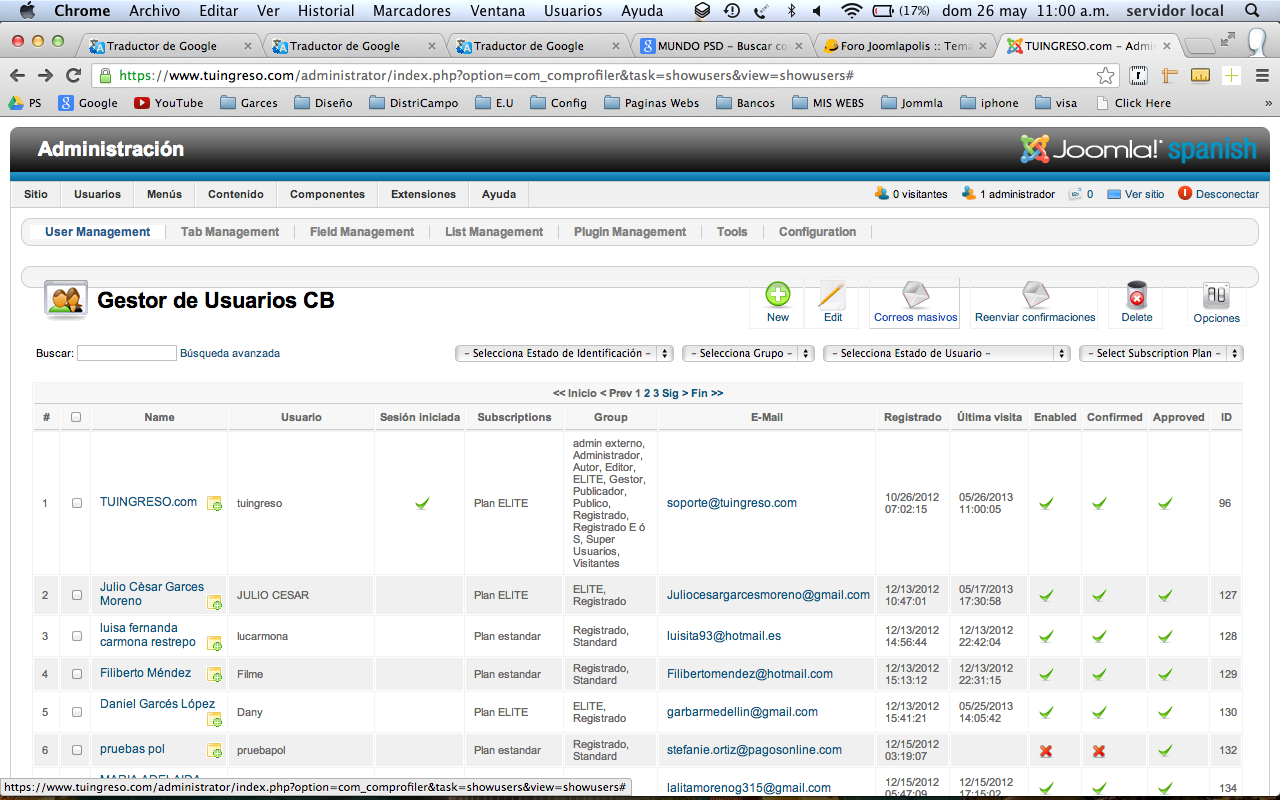Click the Apple menu icon
Viewport: 1280px width, 800px height.
[27, 11]
